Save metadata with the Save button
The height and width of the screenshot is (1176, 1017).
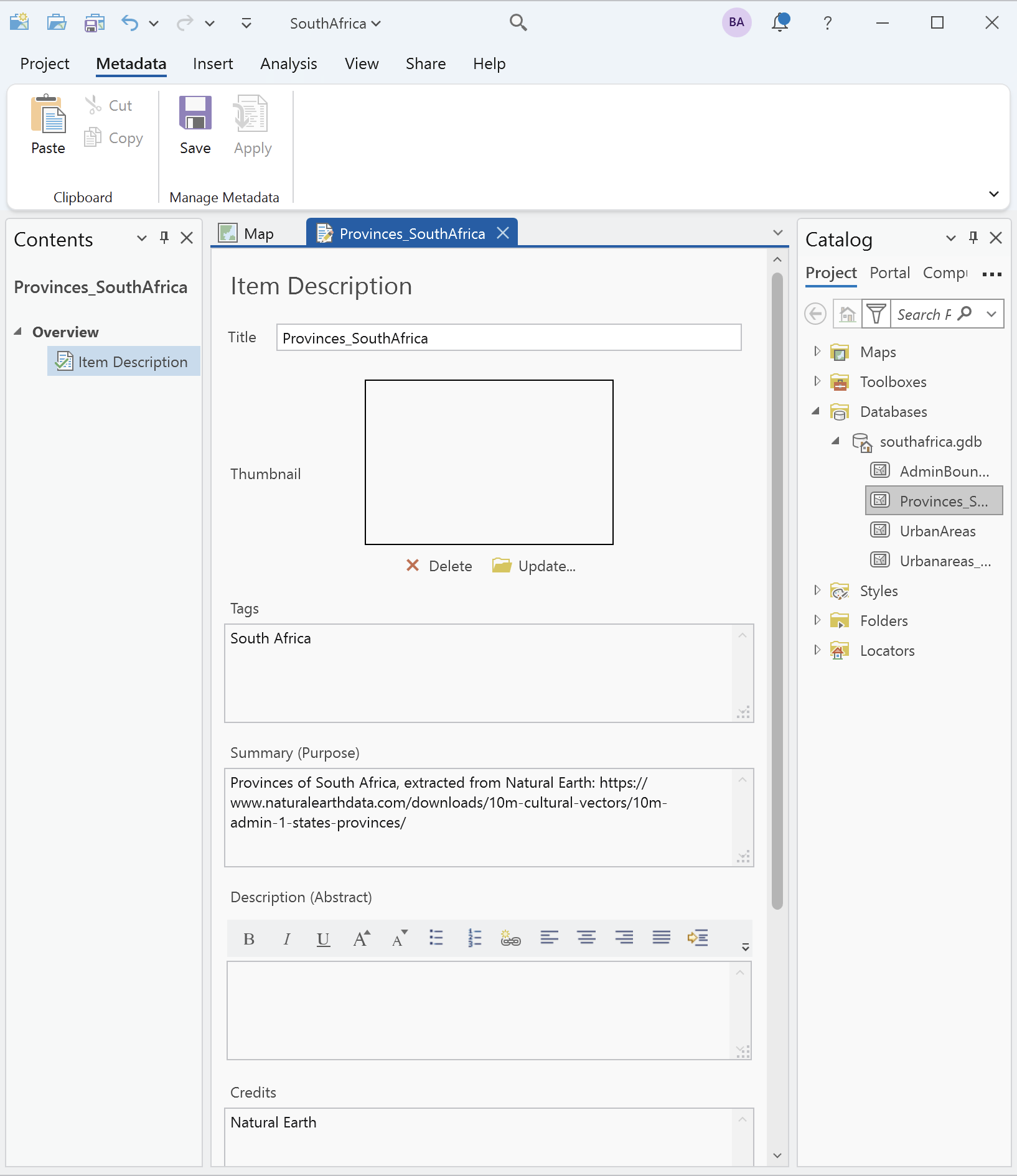[195, 124]
